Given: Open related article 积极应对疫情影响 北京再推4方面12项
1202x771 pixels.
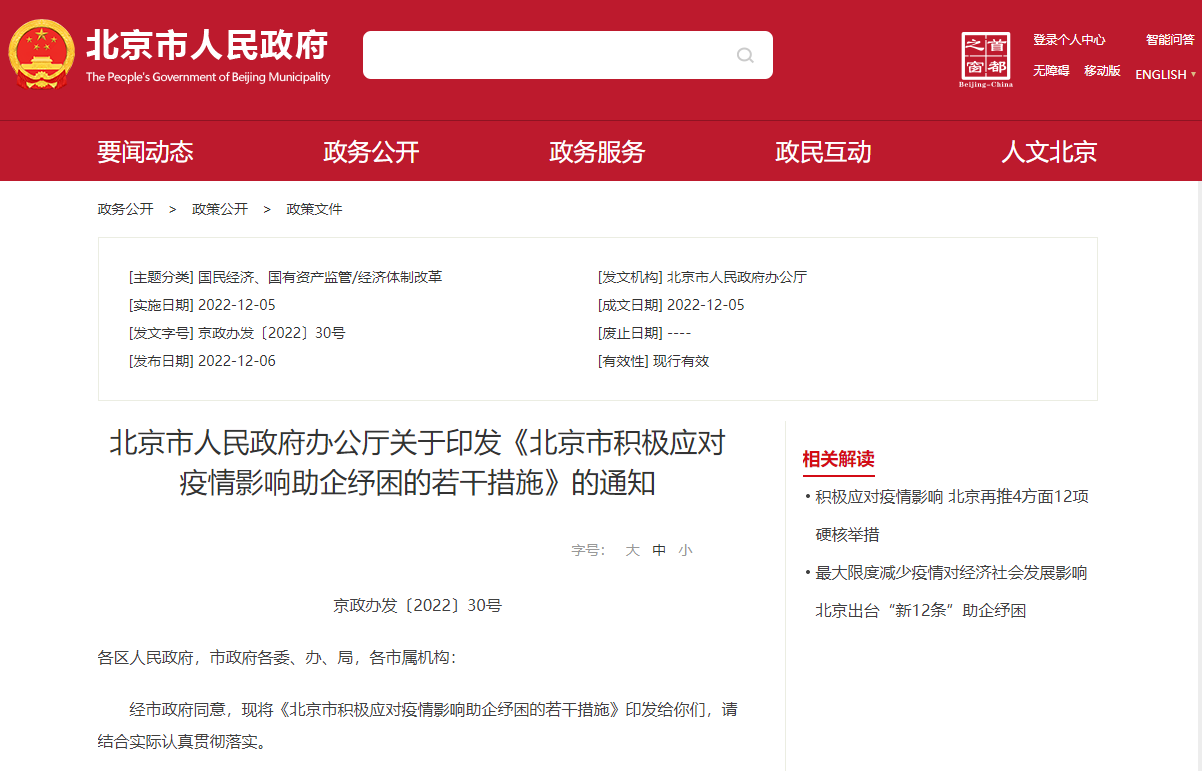Looking at the screenshot, I should pyautogui.click(x=951, y=497).
